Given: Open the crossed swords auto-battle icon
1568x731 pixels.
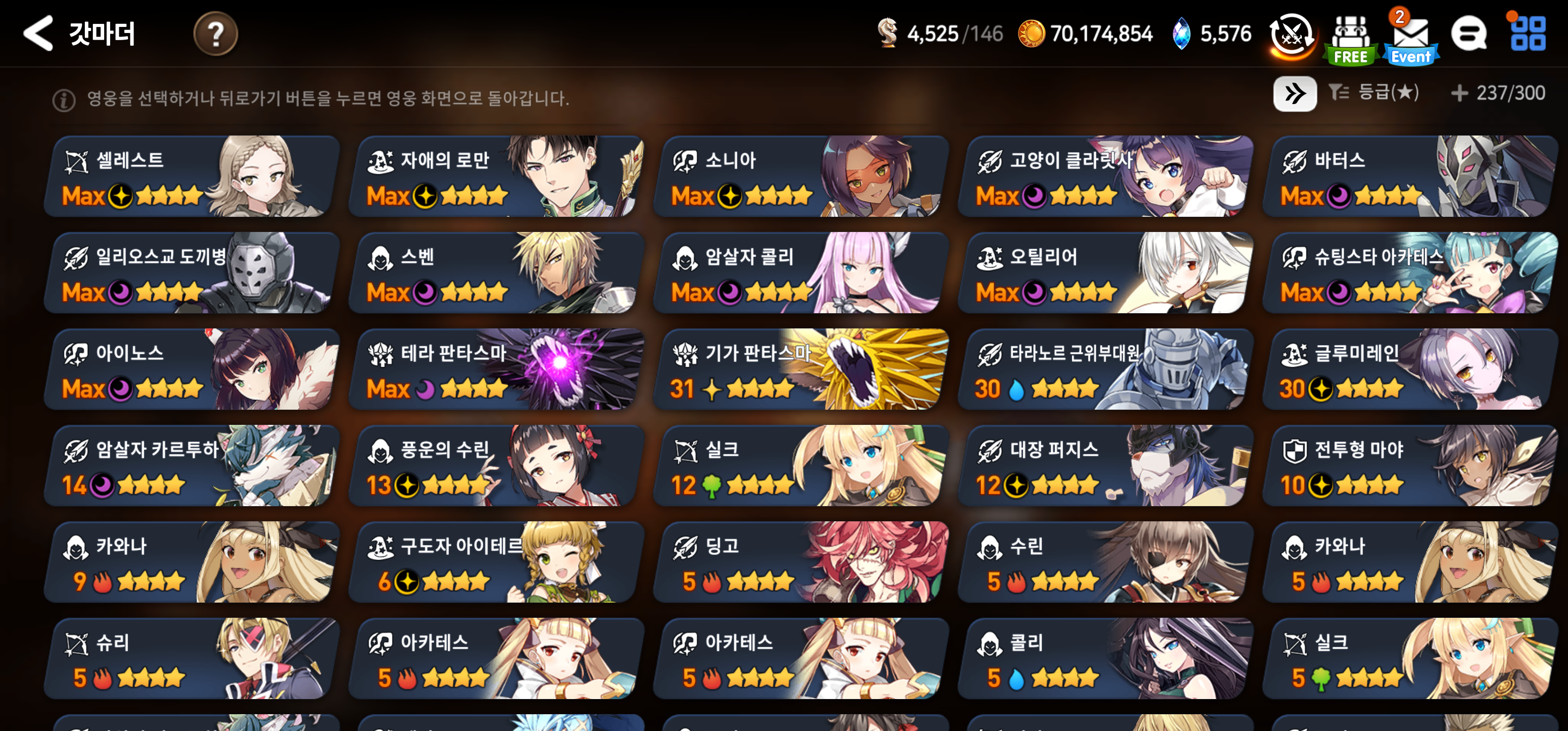Looking at the screenshot, I should pos(1292,36).
